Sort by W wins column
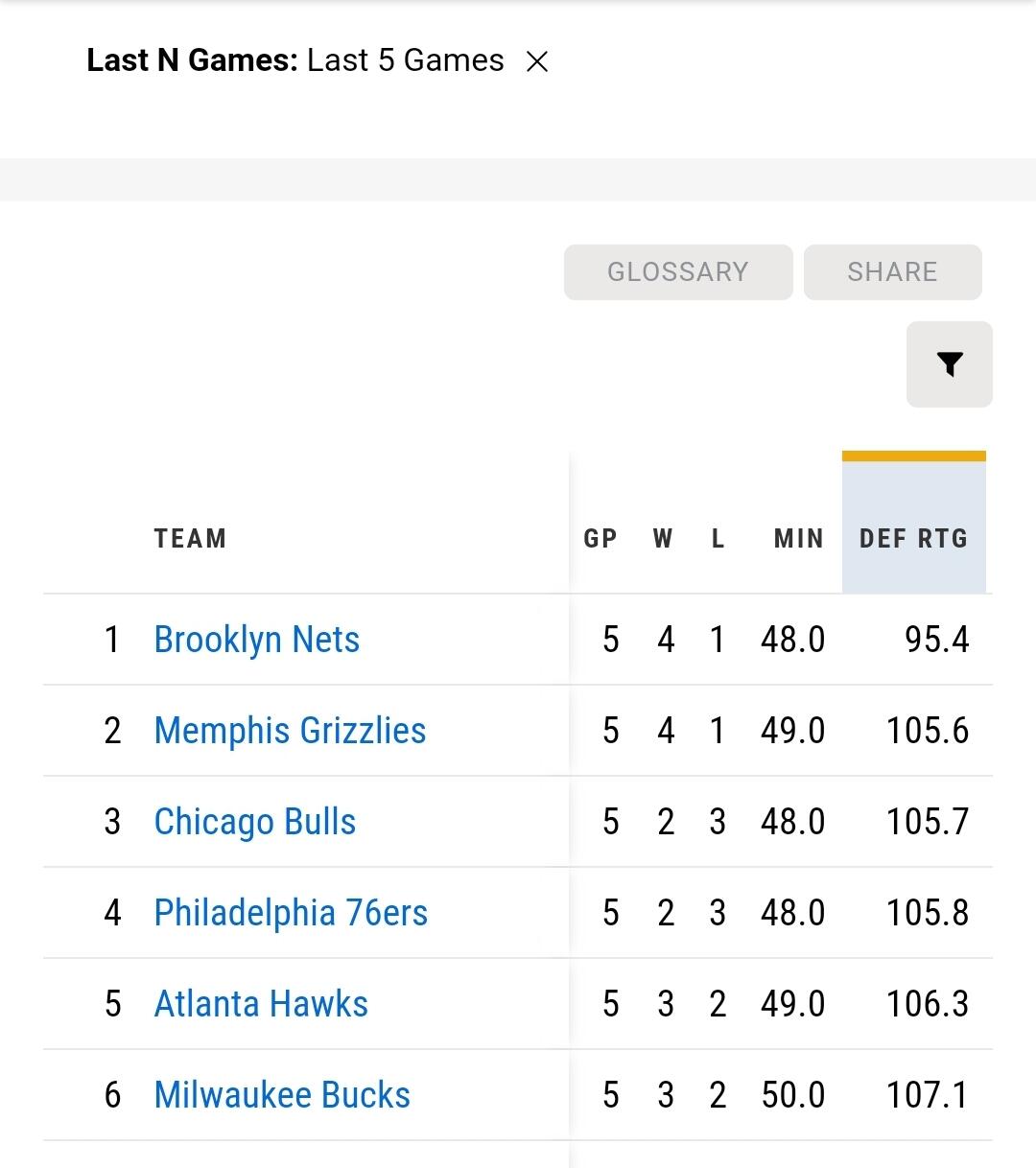This screenshot has width=1036, height=1168. 663,538
